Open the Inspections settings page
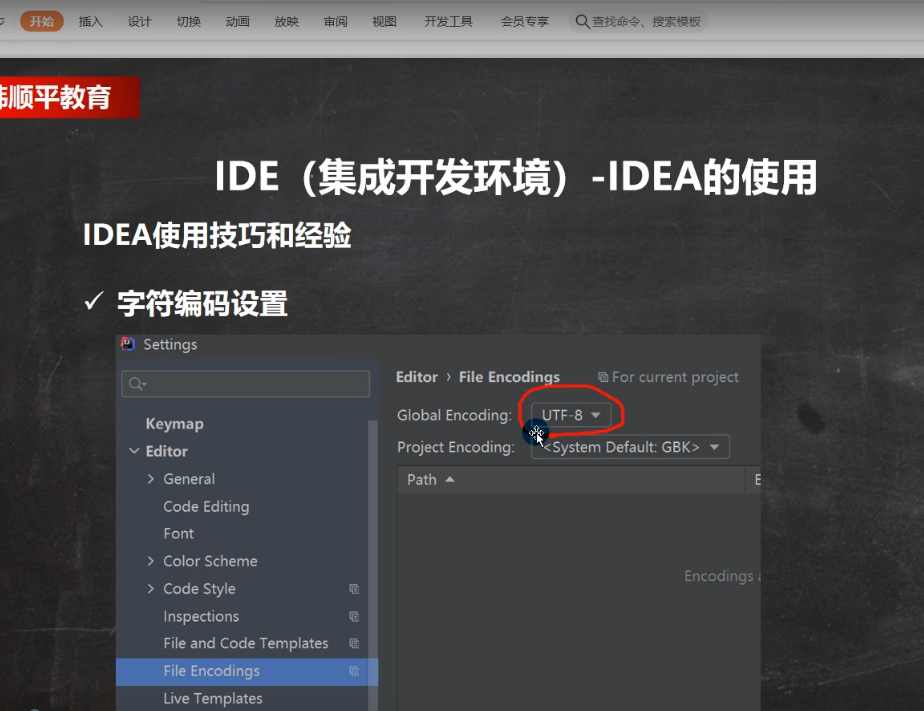 [201, 616]
